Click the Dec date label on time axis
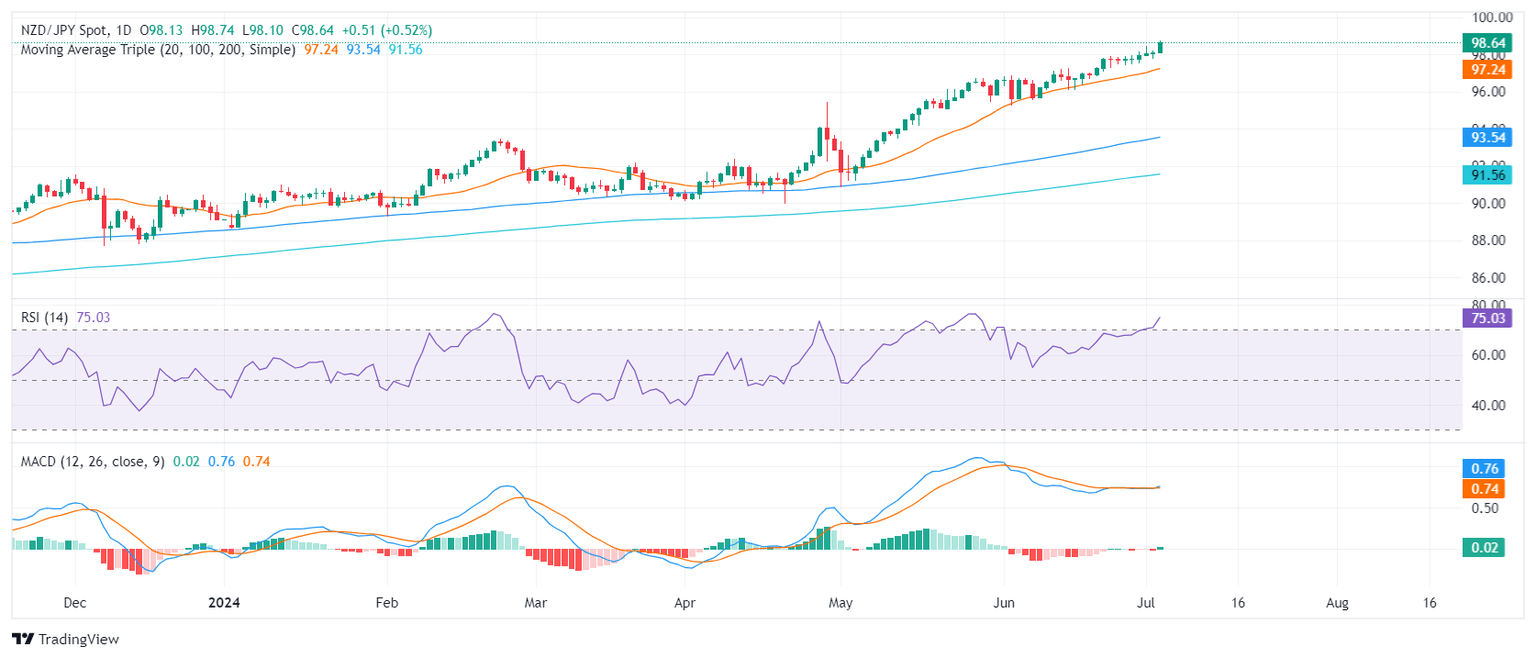 pyautogui.click(x=76, y=604)
